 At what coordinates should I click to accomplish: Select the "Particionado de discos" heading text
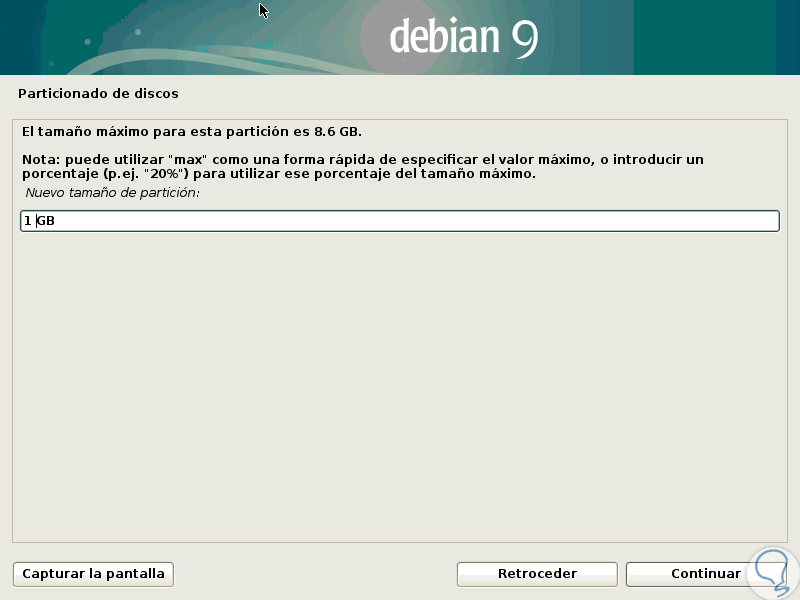tap(98, 94)
